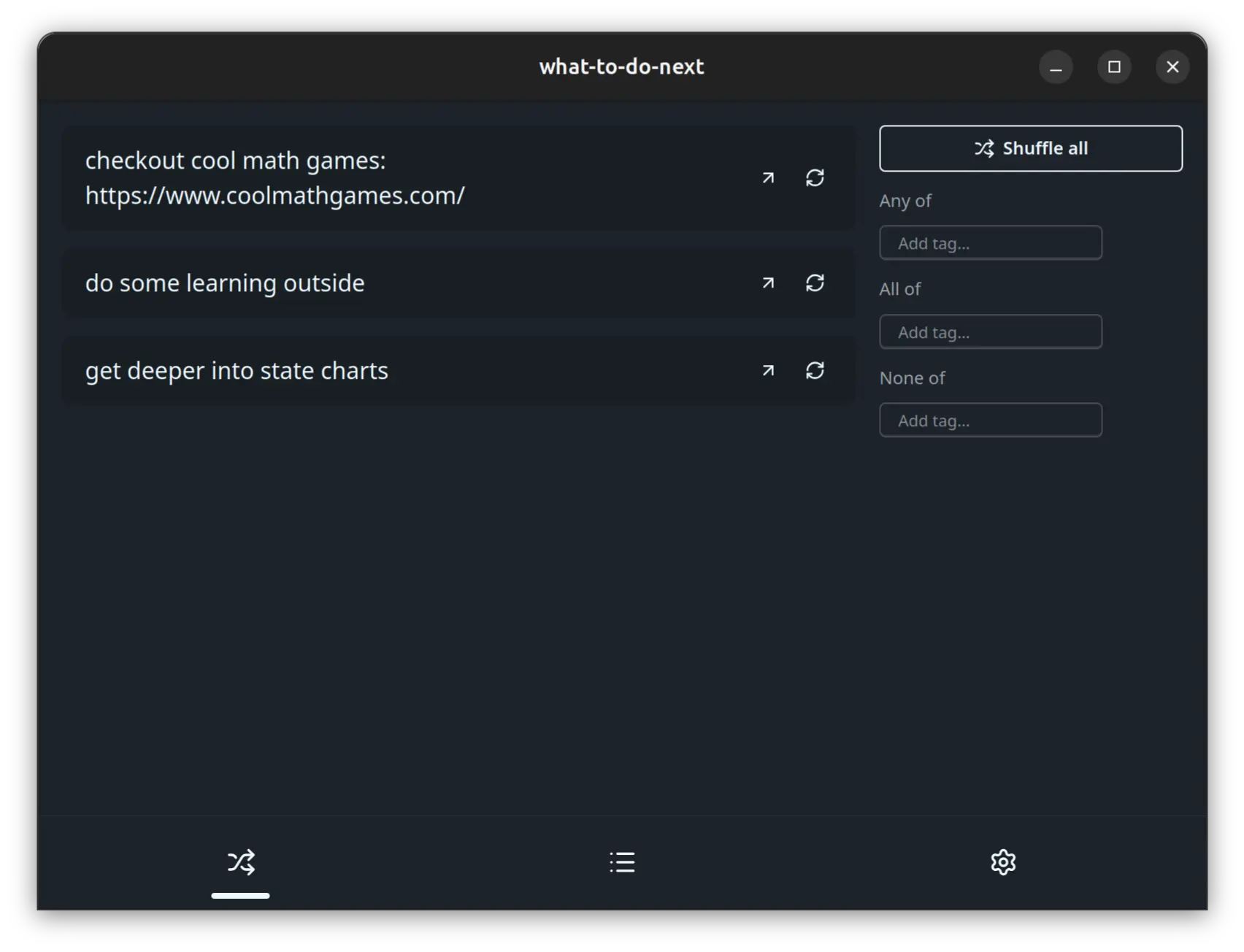The width and height of the screenshot is (1244, 952).
Task: Open the cool math games task arrow
Action: [767, 178]
